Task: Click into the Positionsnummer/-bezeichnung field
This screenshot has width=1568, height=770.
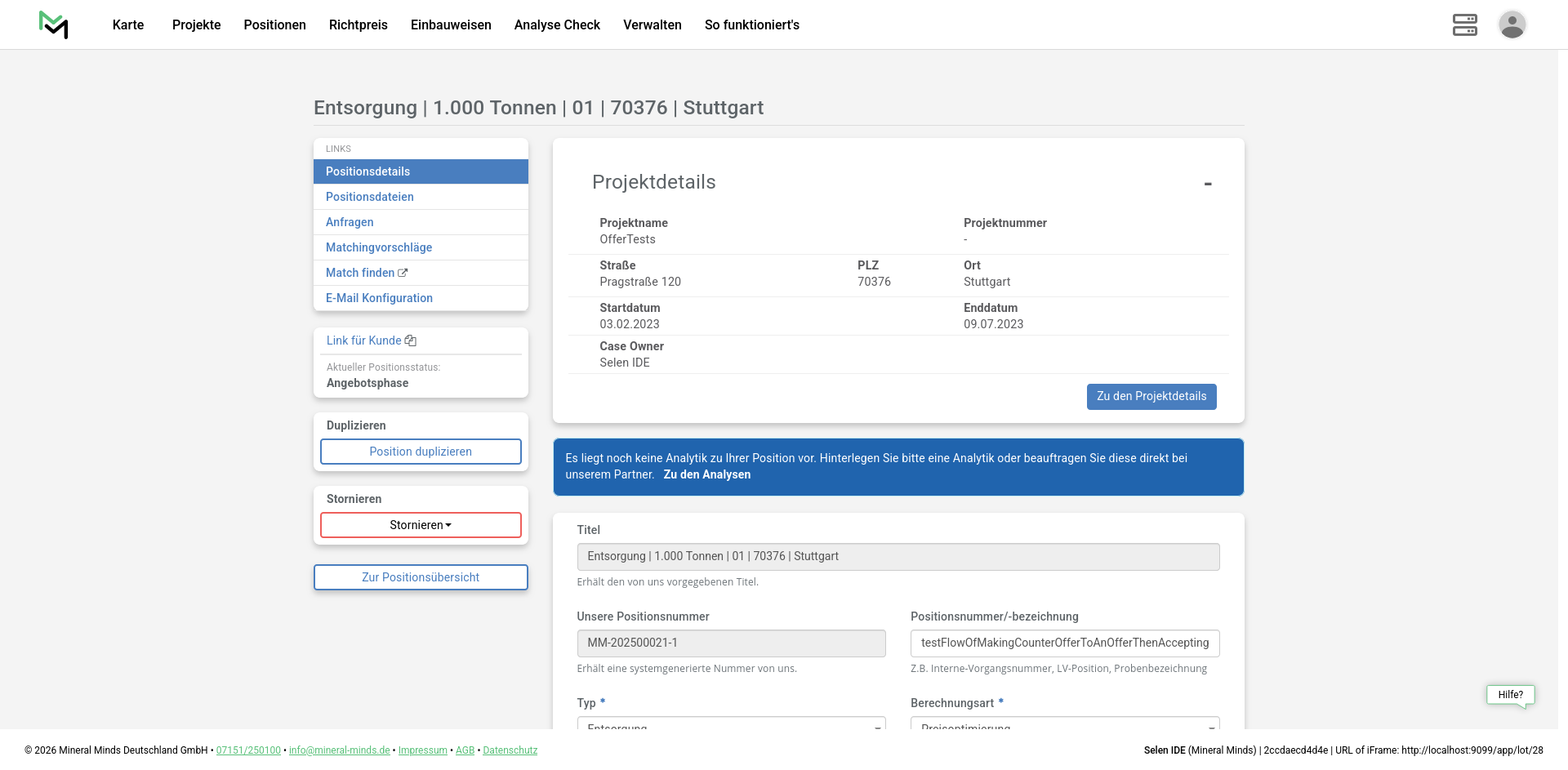Action: (x=1064, y=643)
